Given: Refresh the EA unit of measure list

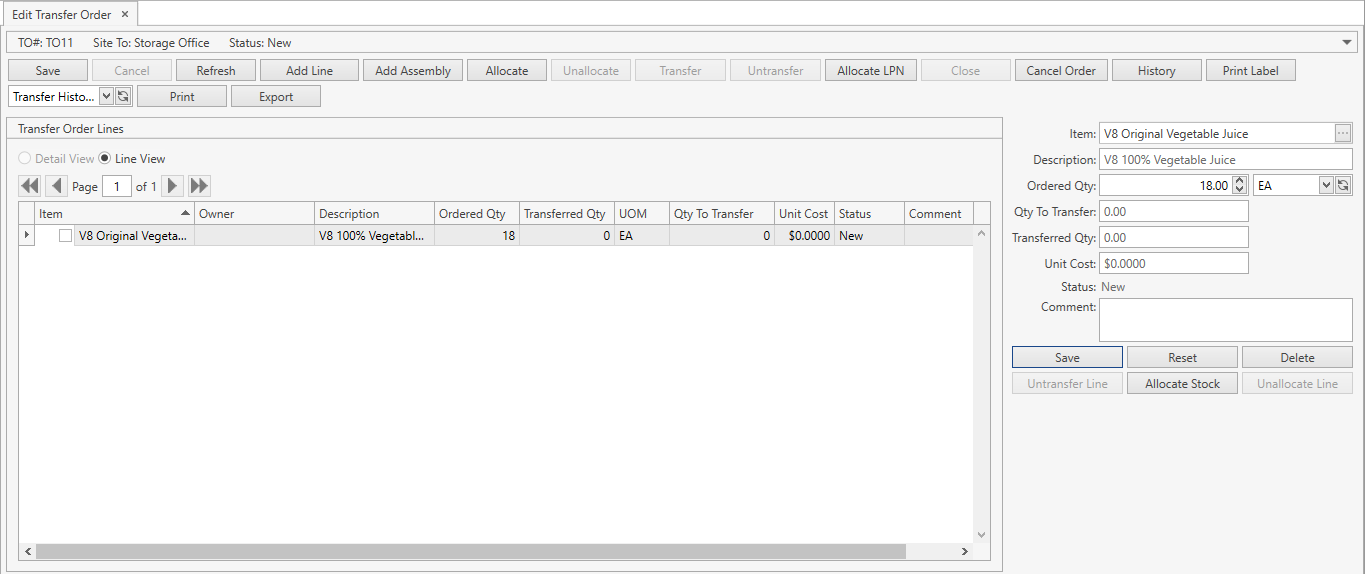Looking at the screenshot, I should pyautogui.click(x=1343, y=185).
